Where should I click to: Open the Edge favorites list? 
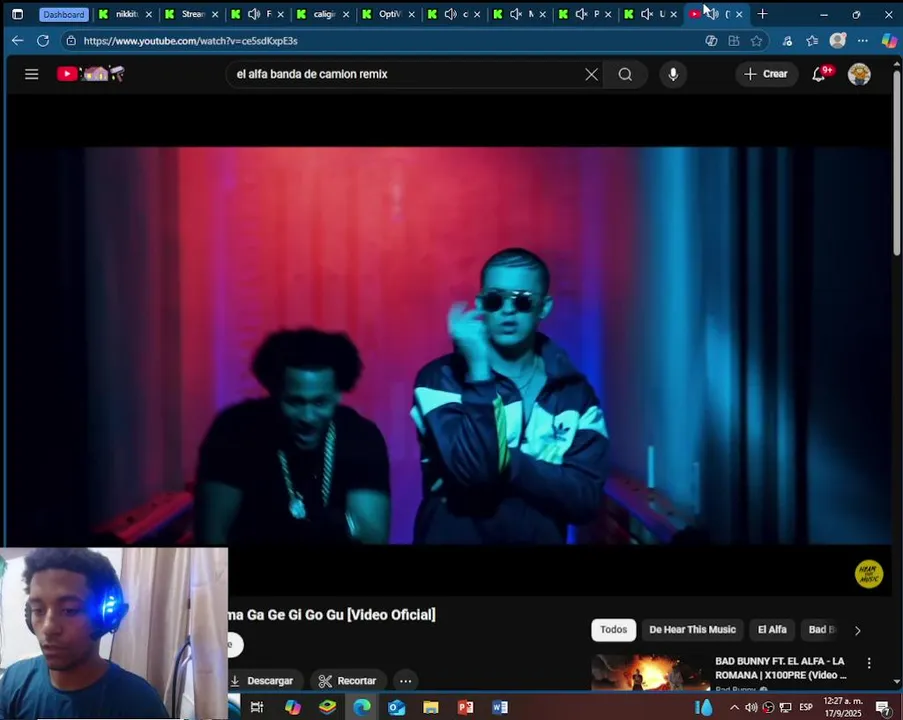click(812, 41)
